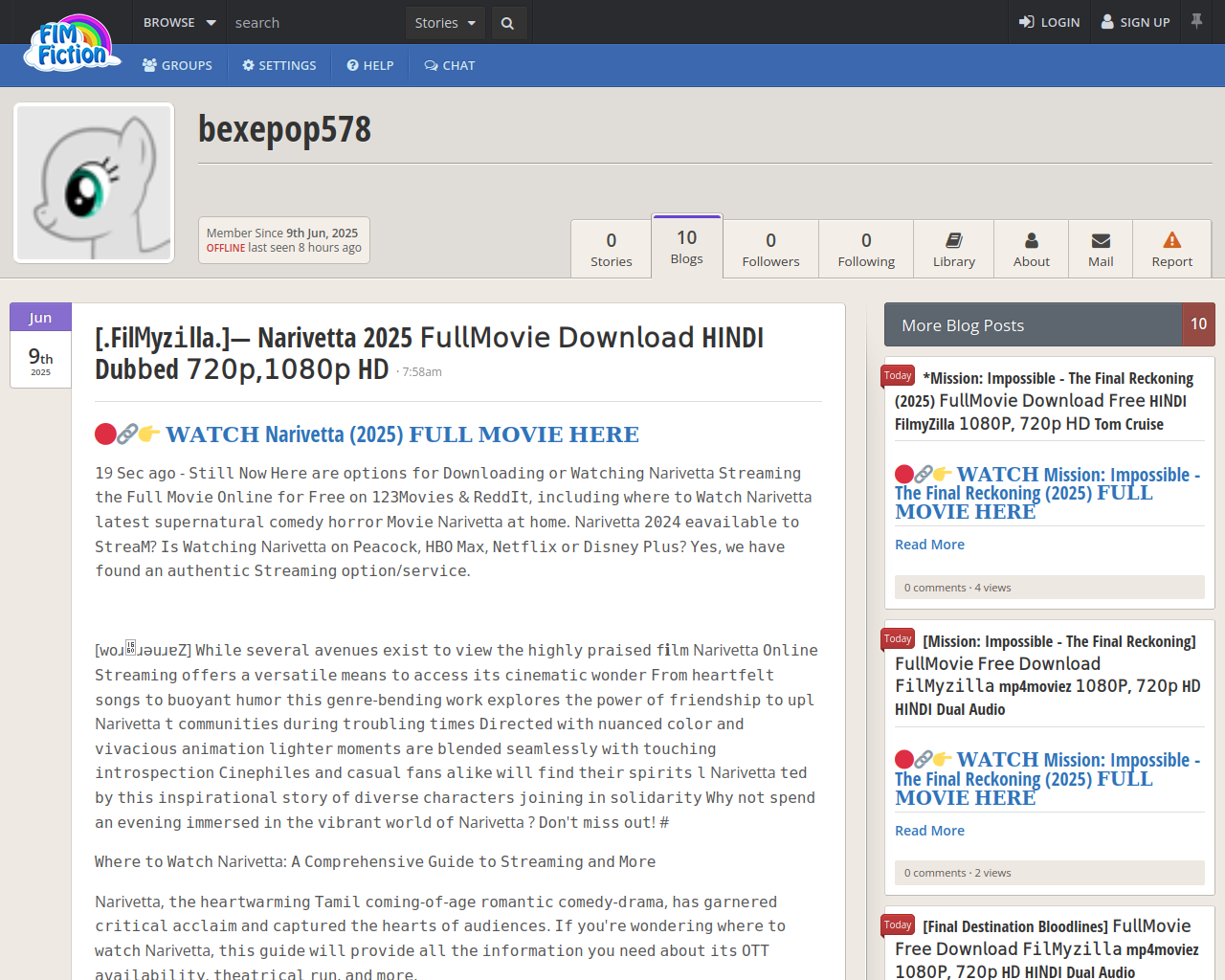Open the Help menu

click(x=370, y=65)
